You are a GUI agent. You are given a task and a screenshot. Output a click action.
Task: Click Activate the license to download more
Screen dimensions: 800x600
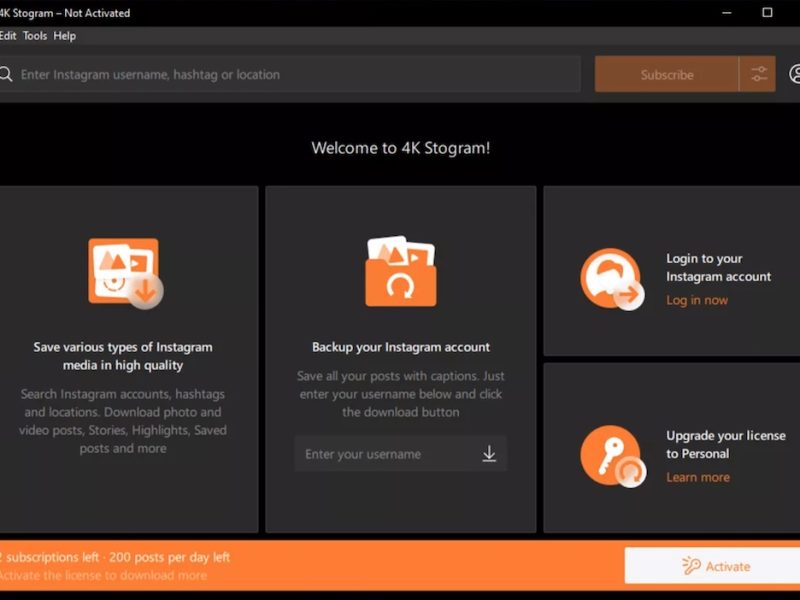(x=103, y=576)
